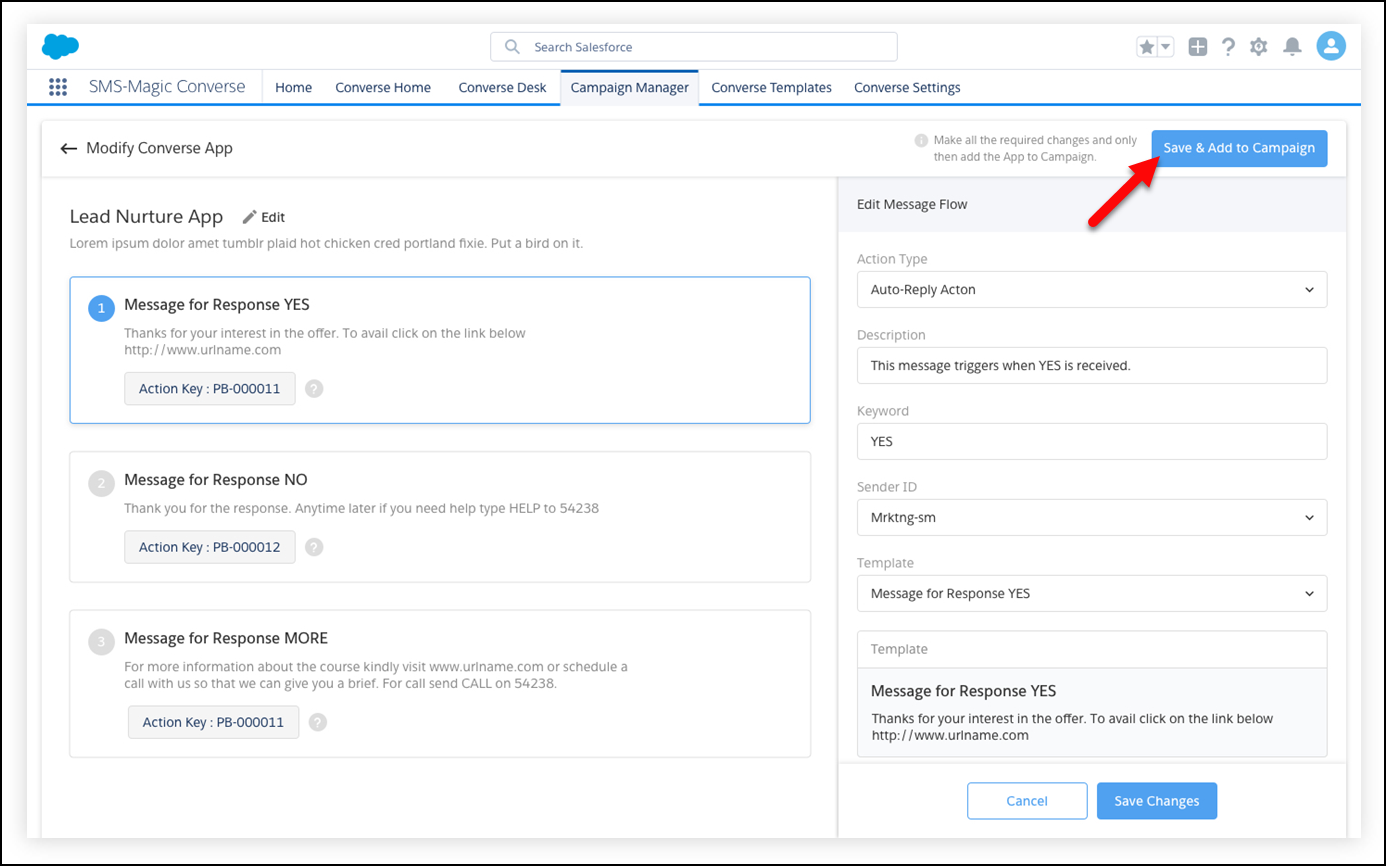This screenshot has height=866, width=1386.
Task: Switch to the Converse Desk tab
Action: tap(502, 87)
